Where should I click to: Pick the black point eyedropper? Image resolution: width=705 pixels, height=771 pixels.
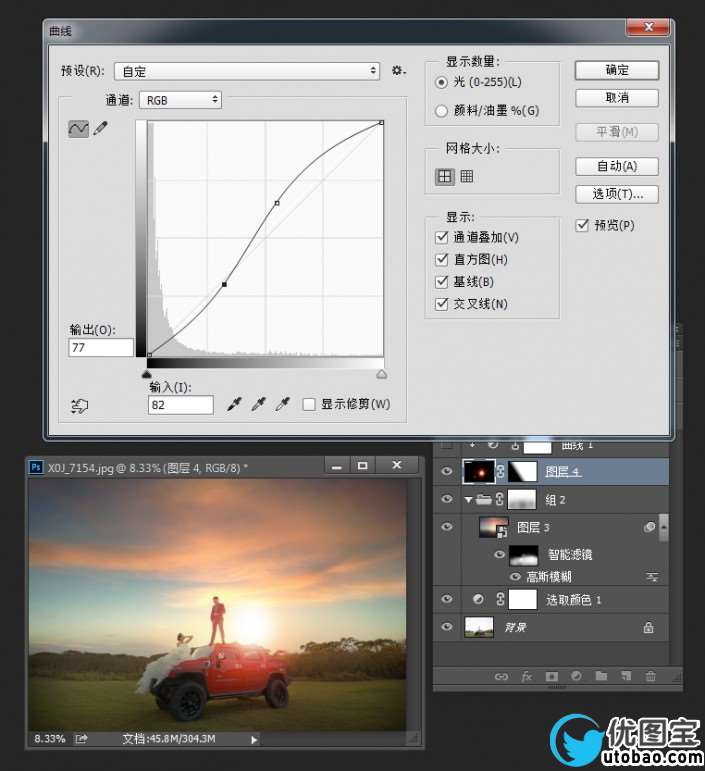(x=235, y=404)
